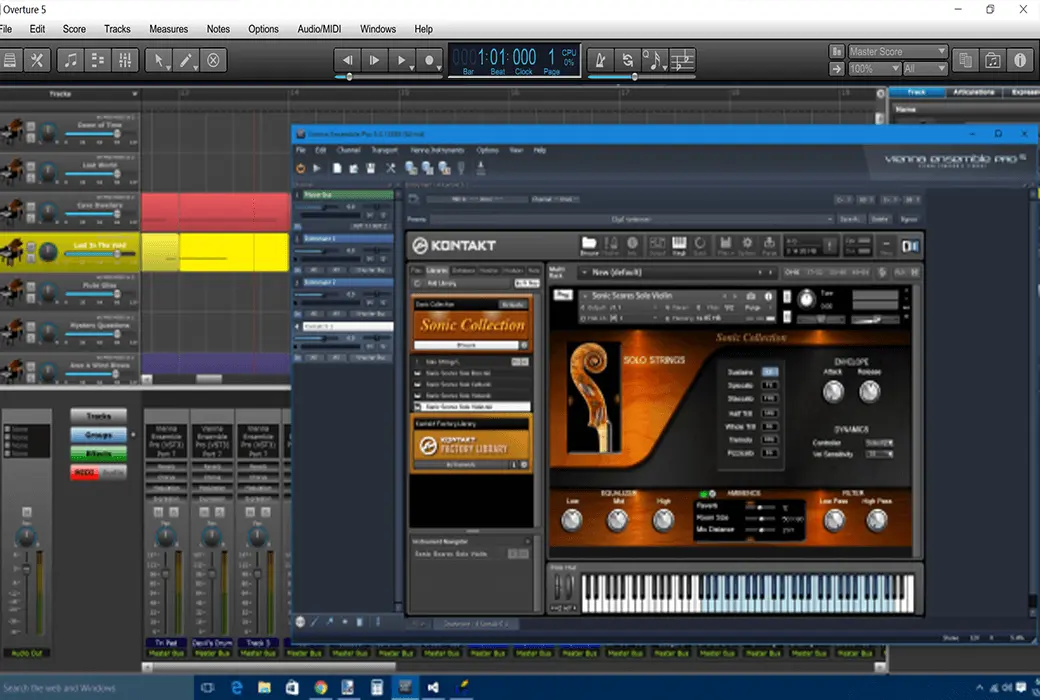Open Overture Audio/MIDI menu

coord(319,29)
